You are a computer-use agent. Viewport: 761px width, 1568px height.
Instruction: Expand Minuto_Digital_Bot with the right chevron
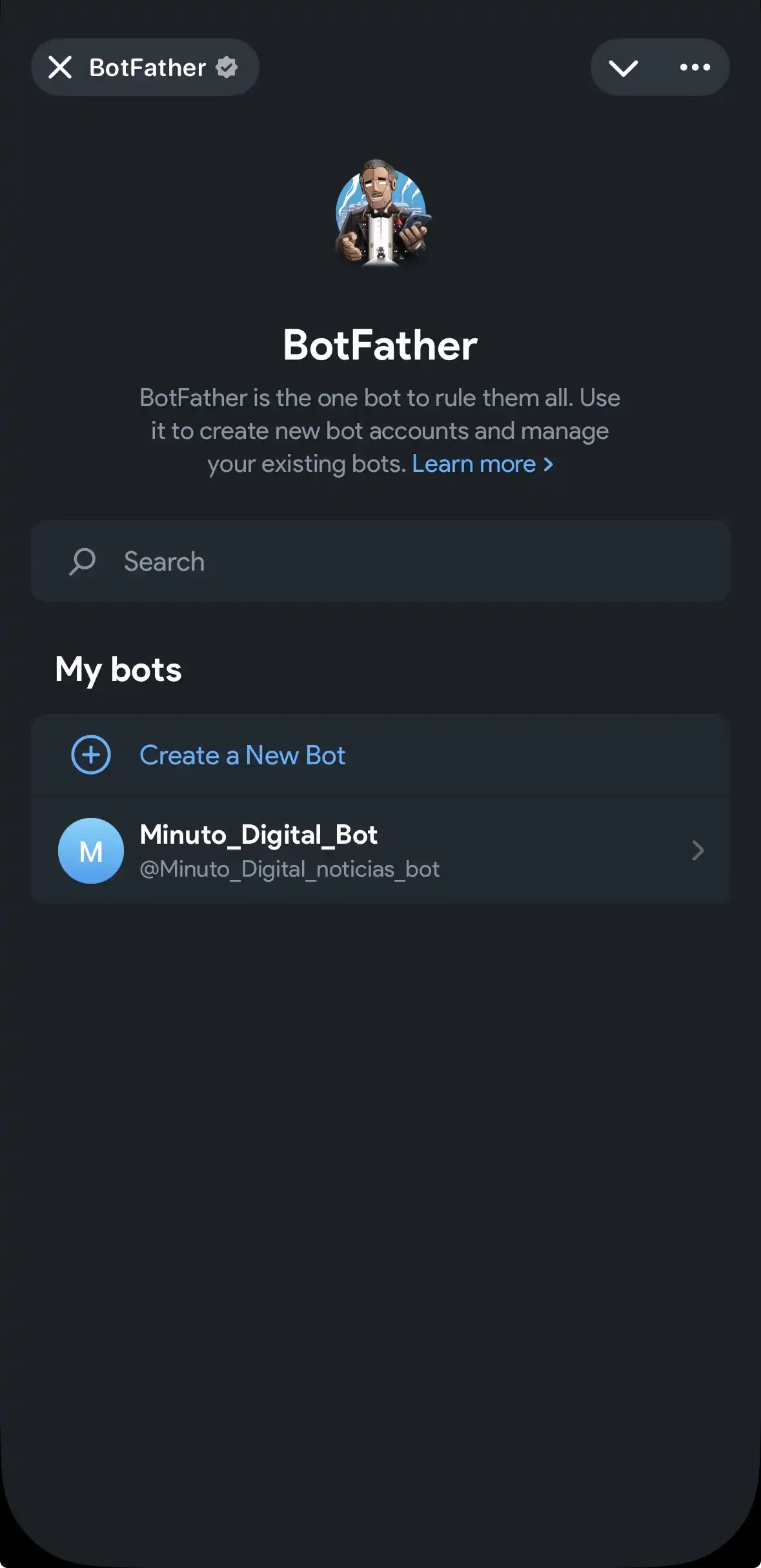698,851
